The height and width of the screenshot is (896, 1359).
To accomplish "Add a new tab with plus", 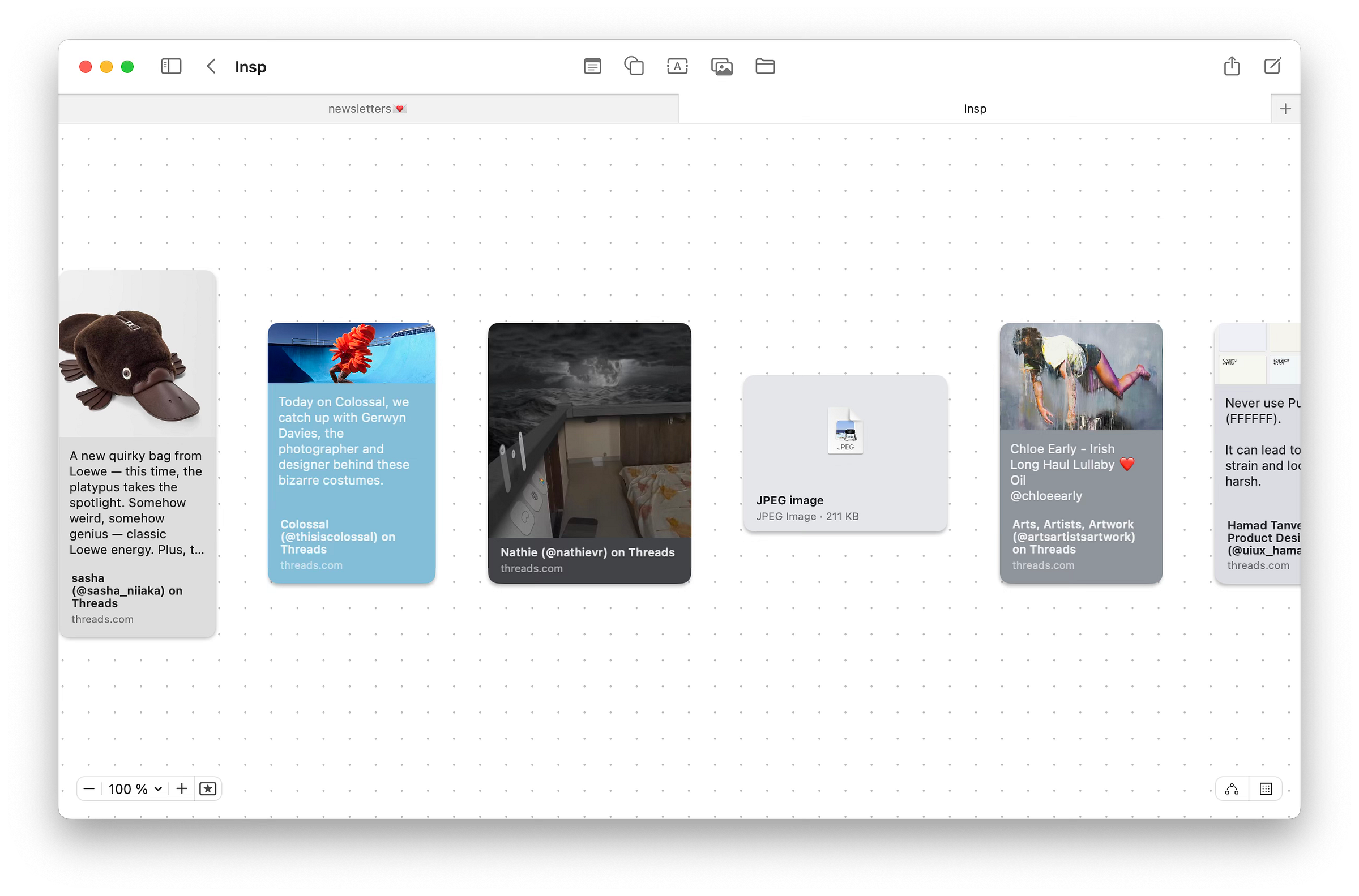I will click(x=1285, y=109).
